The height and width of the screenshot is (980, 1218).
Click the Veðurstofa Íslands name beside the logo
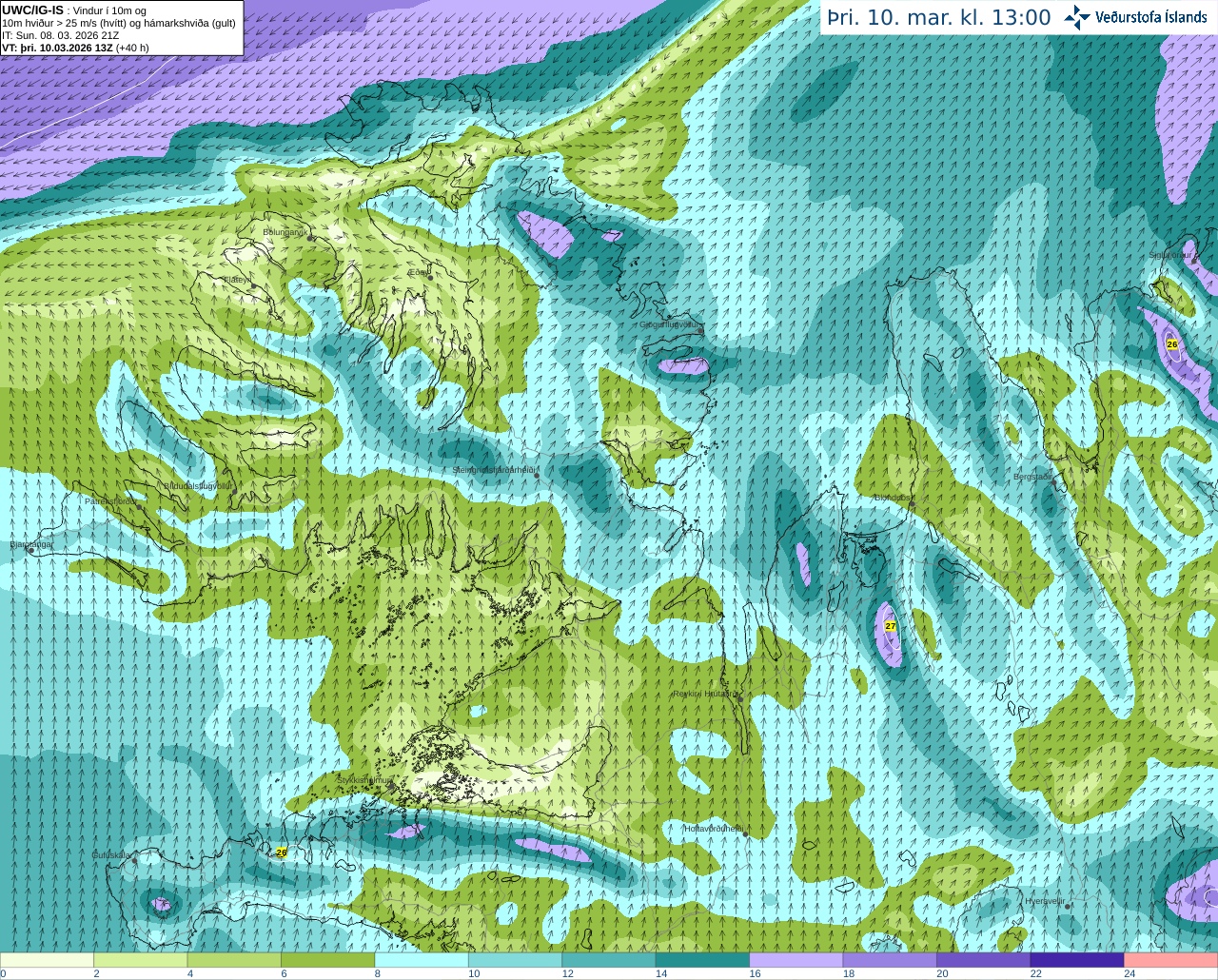coord(1150,16)
